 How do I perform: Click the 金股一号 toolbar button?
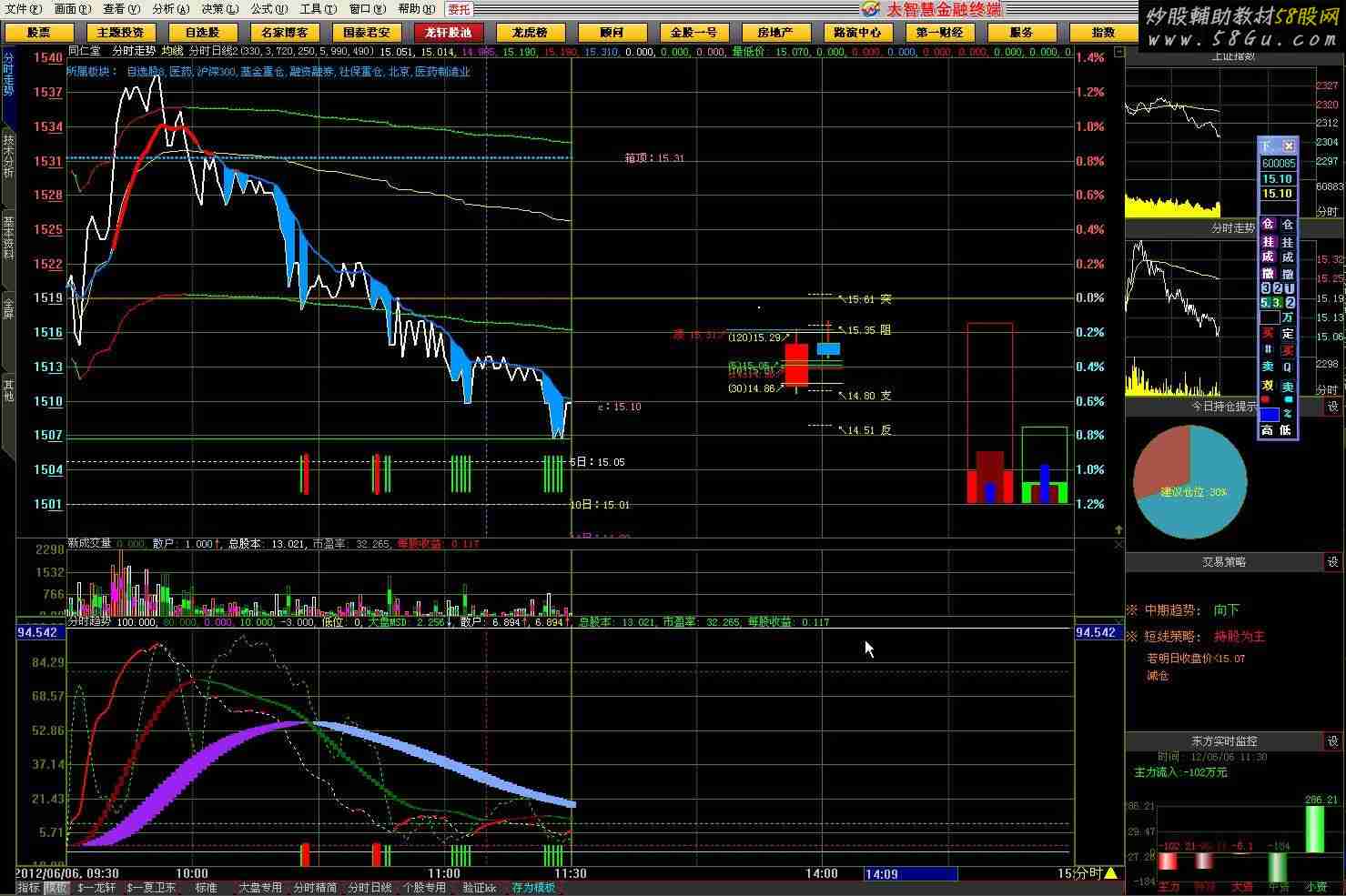click(x=693, y=32)
